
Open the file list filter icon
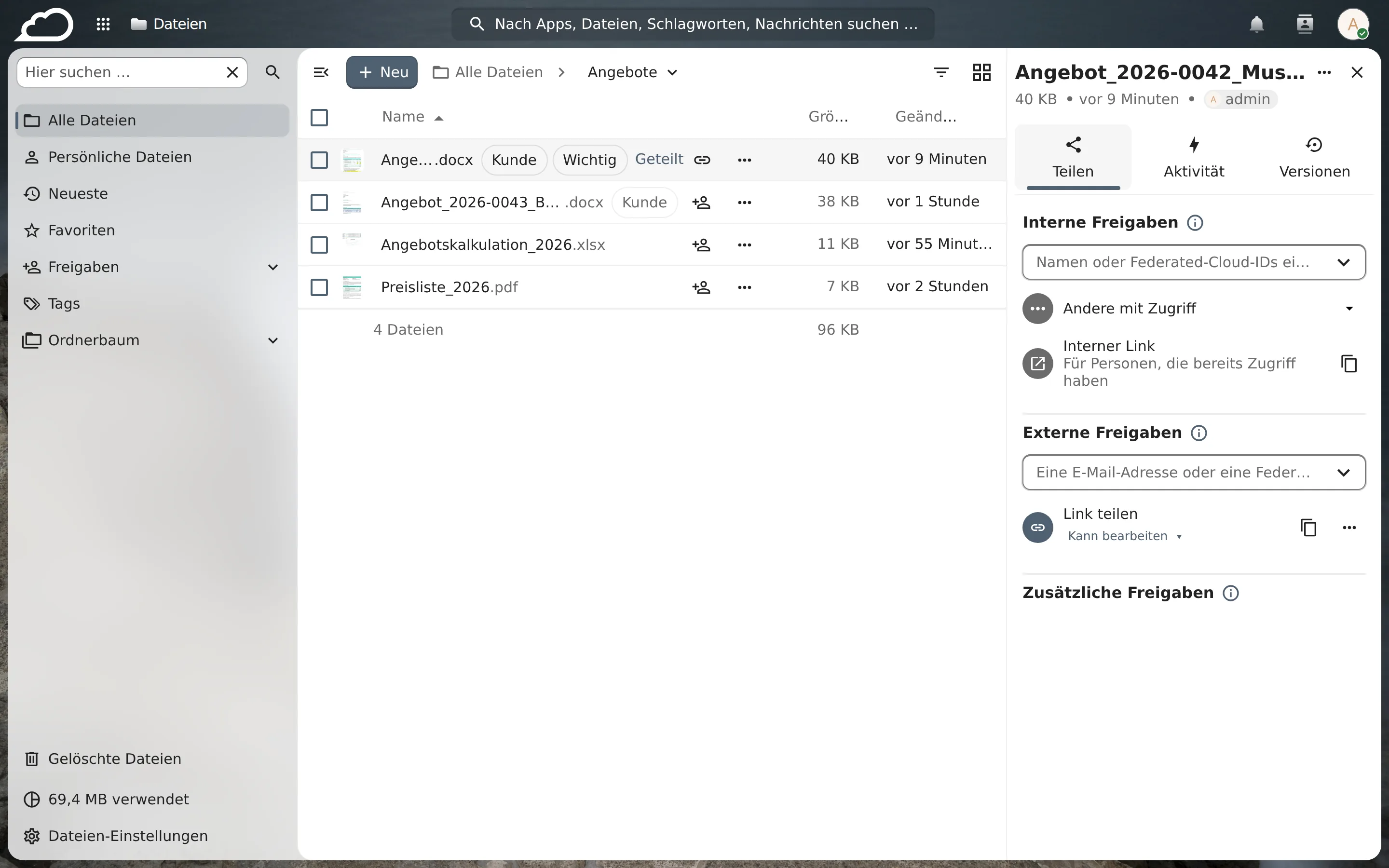point(941,72)
